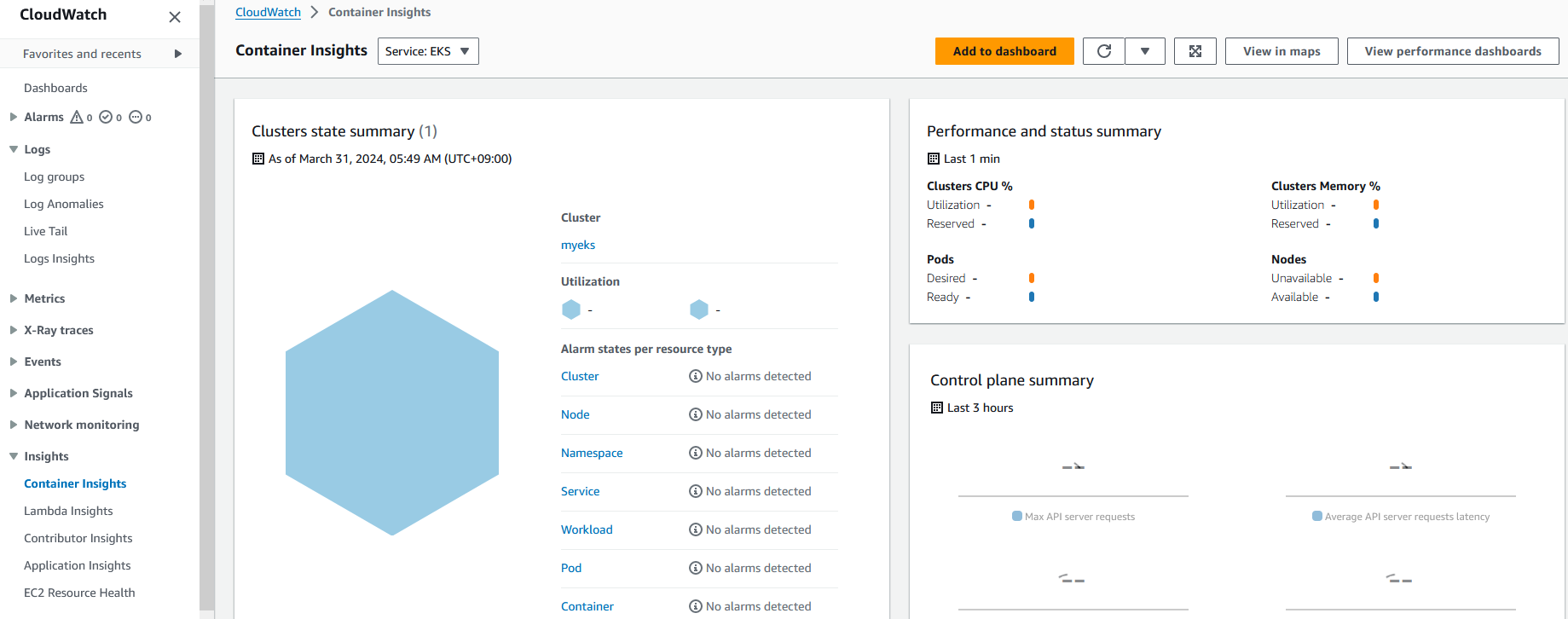Expand the Metrics section
The height and width of the screenshot is (619, 1568).
click(14, 298)
